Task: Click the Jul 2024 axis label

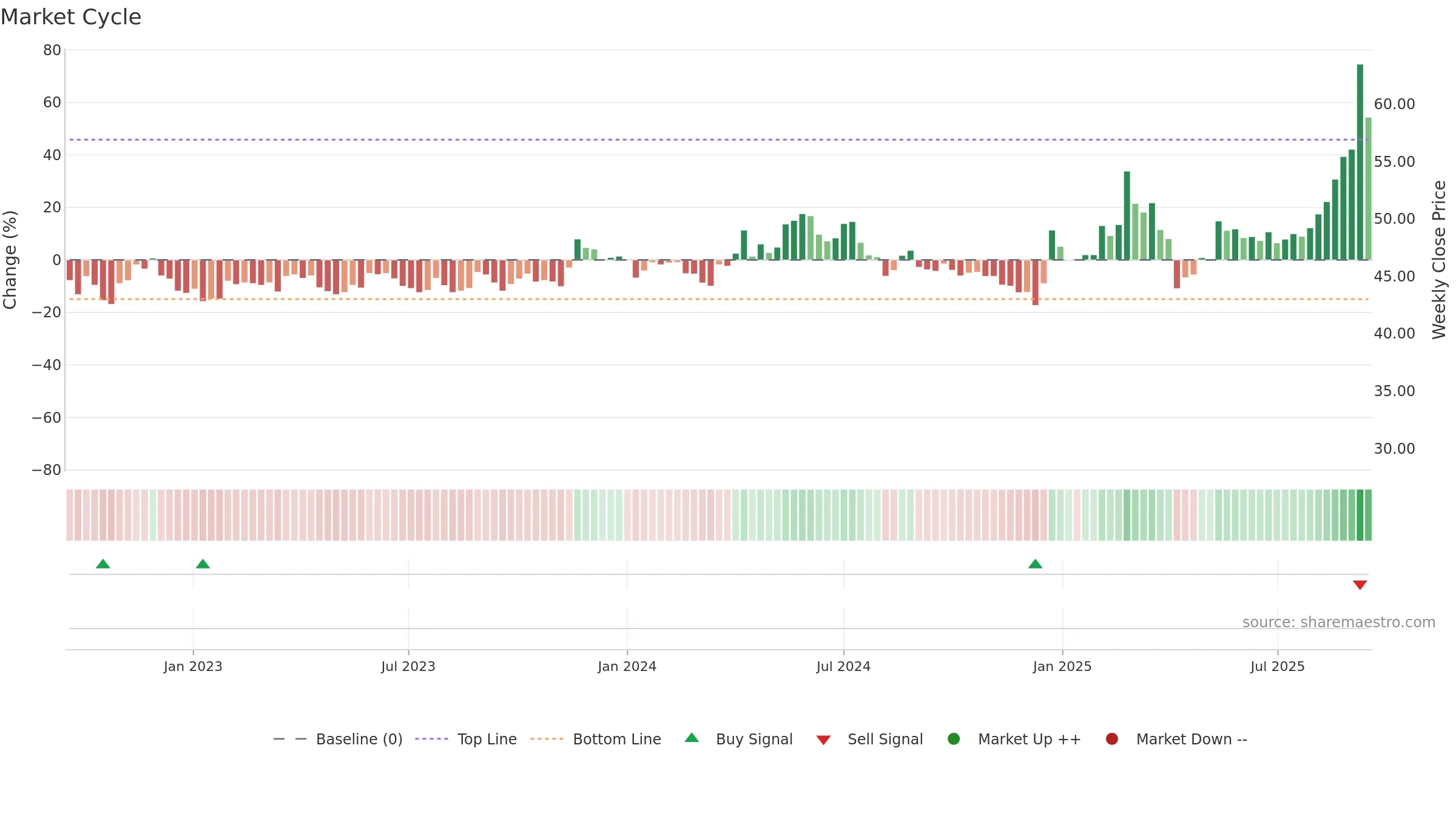Action: [844, 667]
